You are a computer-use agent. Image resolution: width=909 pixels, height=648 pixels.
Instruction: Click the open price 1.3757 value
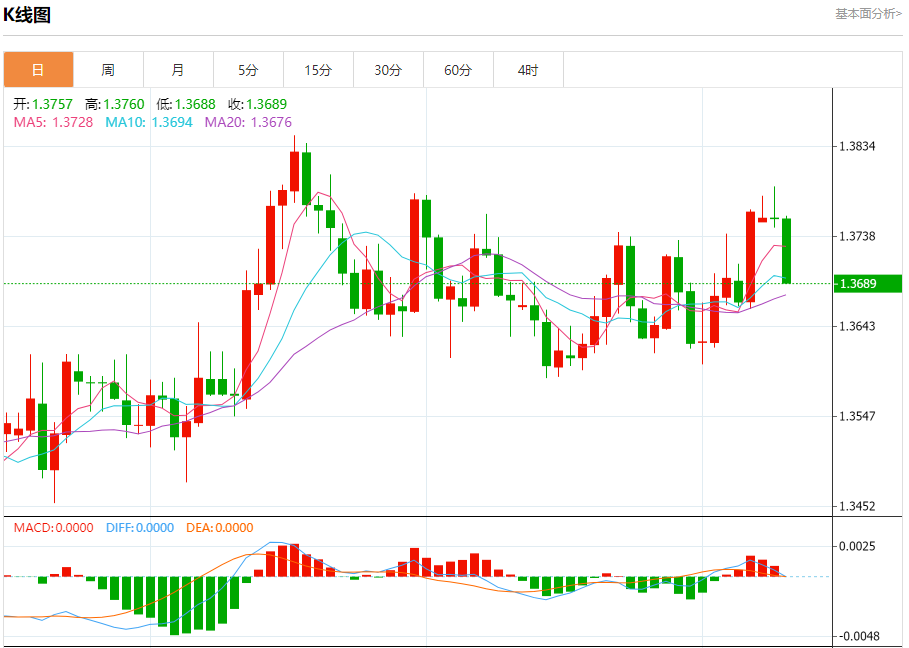(53, 104)
